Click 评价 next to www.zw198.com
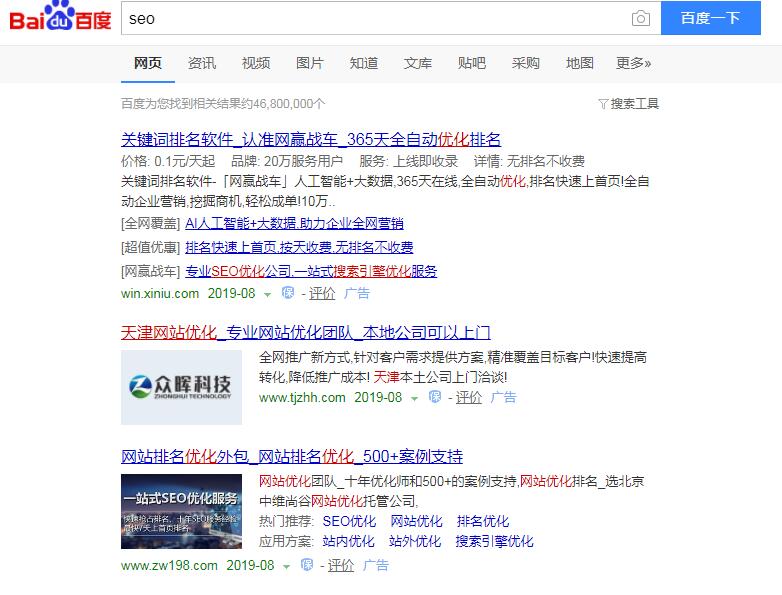This screenshot has width=782, height=595. click(341, 566)
